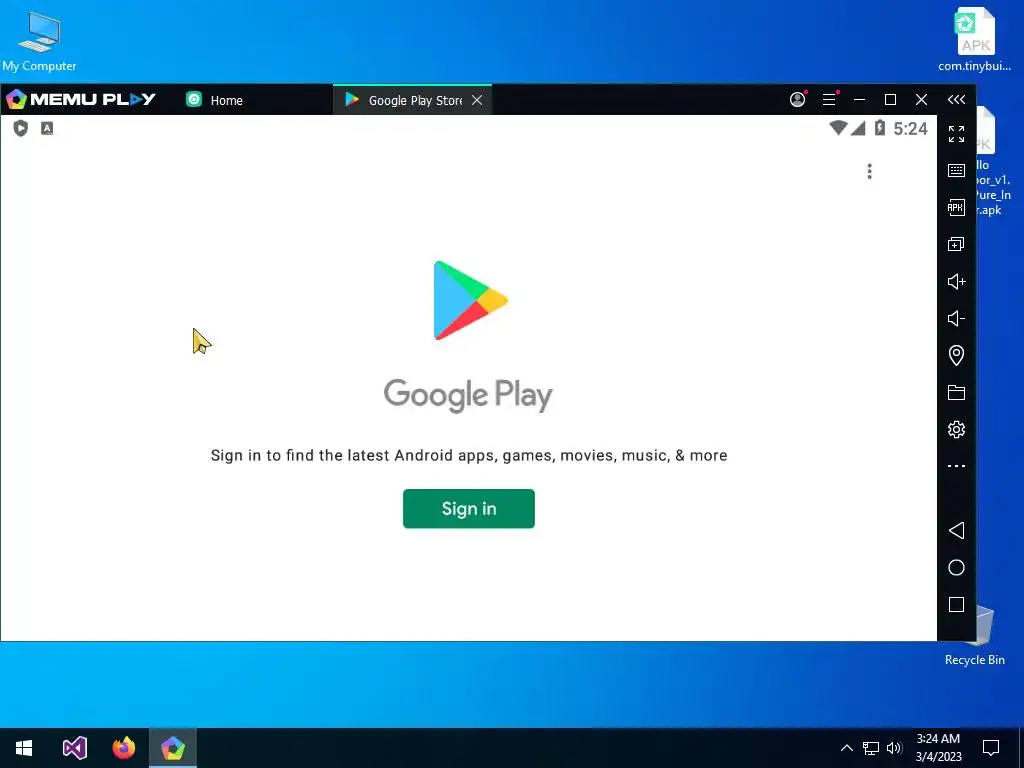Click the battery icon in Android status bar
This screenshot has width=1024, height=768.
(x=880, y=128)
